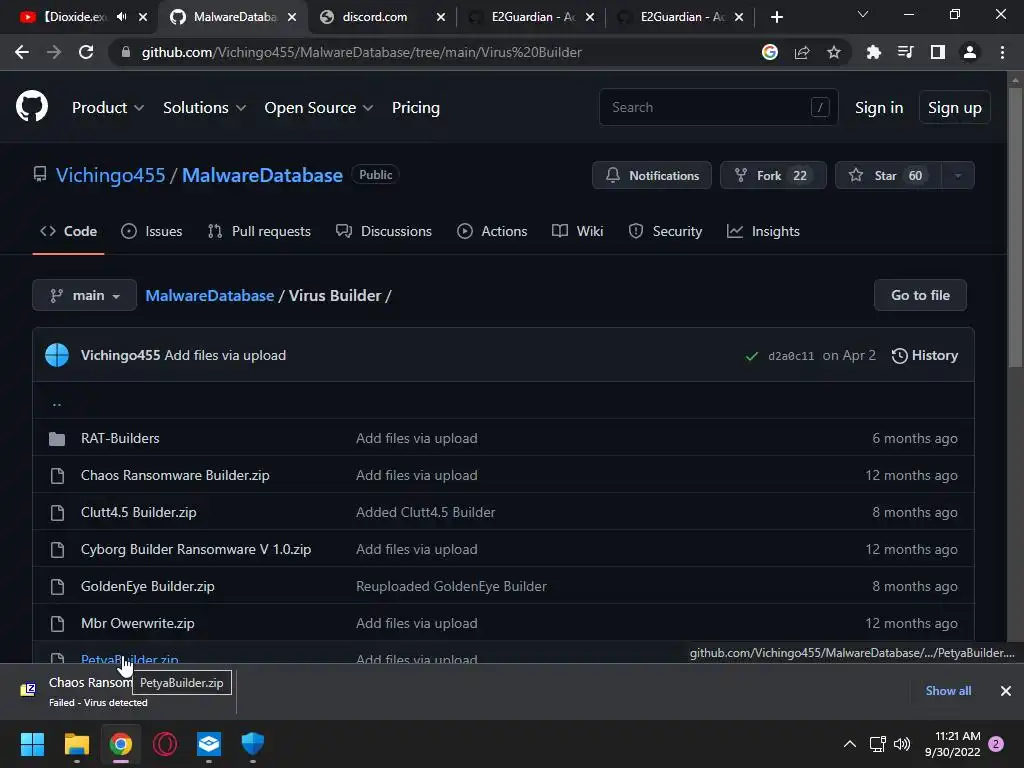Go to parent directory row
The width and height of the screenshot is (1024, 768).
tap(503, 400)
